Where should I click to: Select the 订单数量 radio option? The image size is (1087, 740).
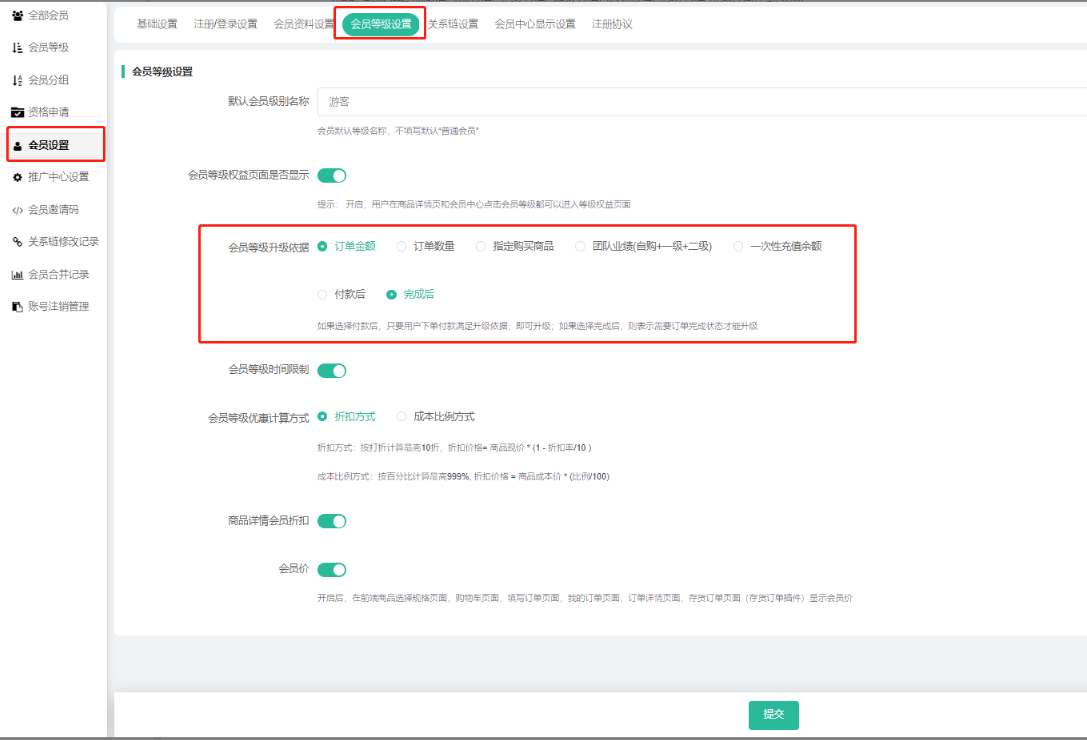click(x=402, y=246)
